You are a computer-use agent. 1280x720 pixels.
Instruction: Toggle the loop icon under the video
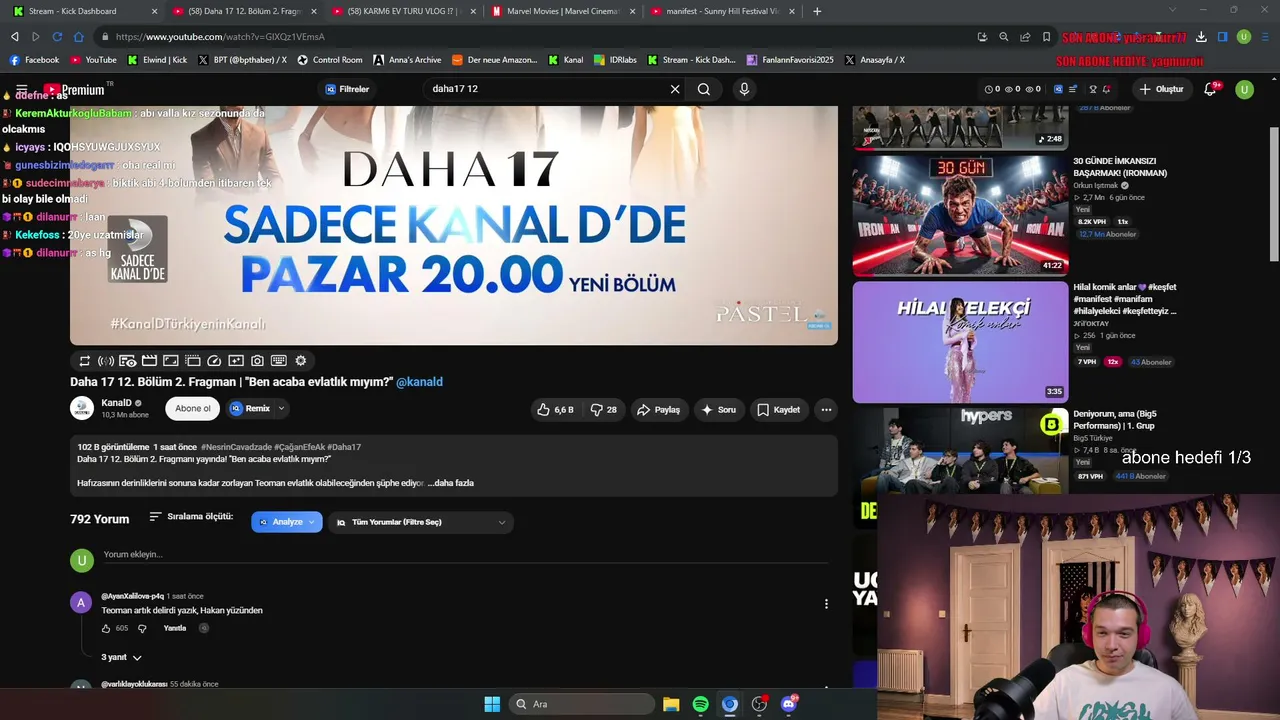84,361
